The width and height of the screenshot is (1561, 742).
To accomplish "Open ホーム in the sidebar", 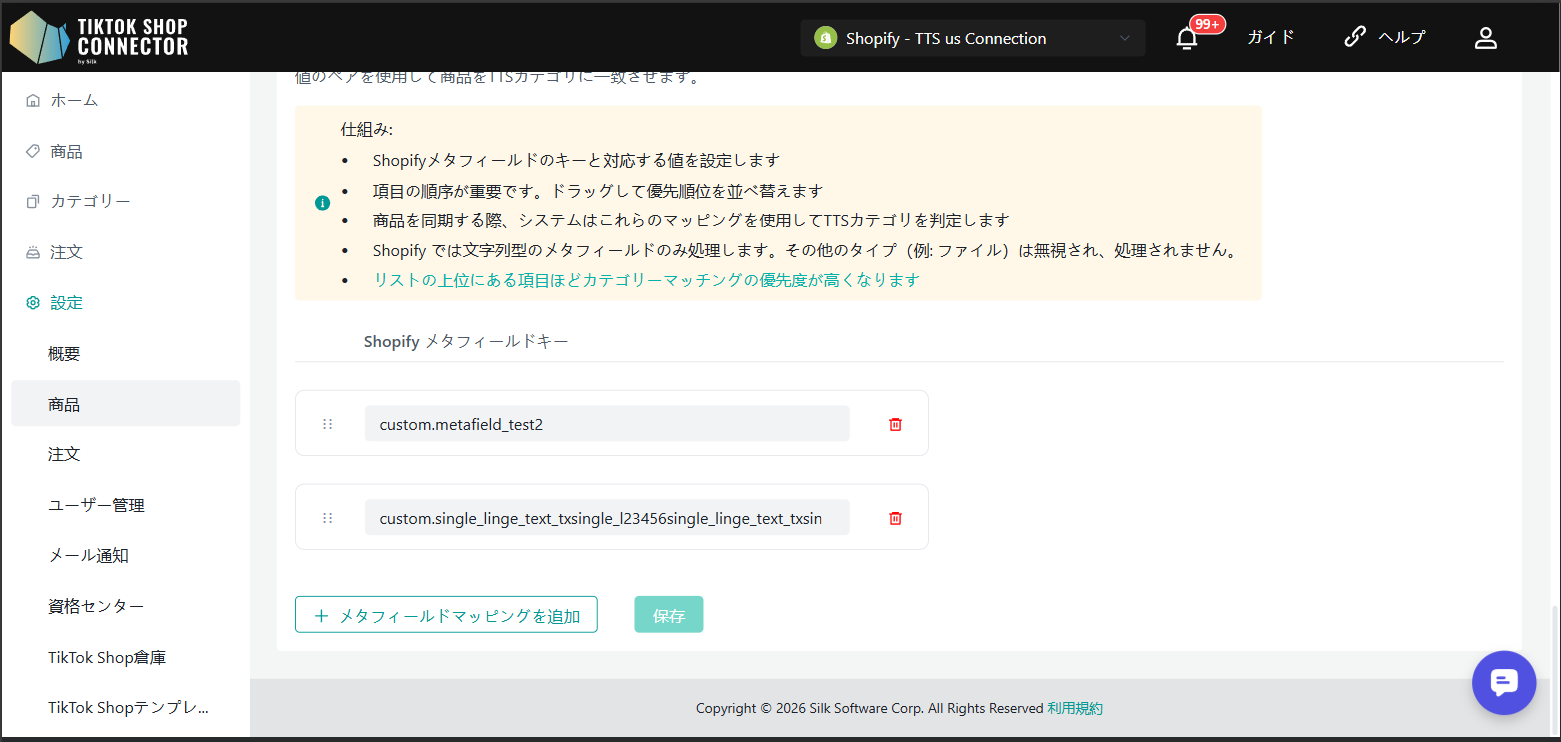I will click(x=74, y=101).
